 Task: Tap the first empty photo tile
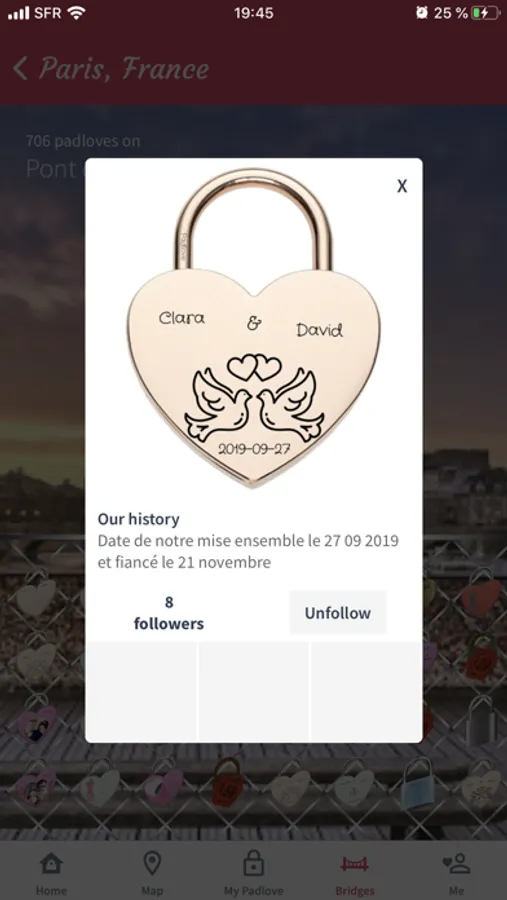tap(141, 691)
